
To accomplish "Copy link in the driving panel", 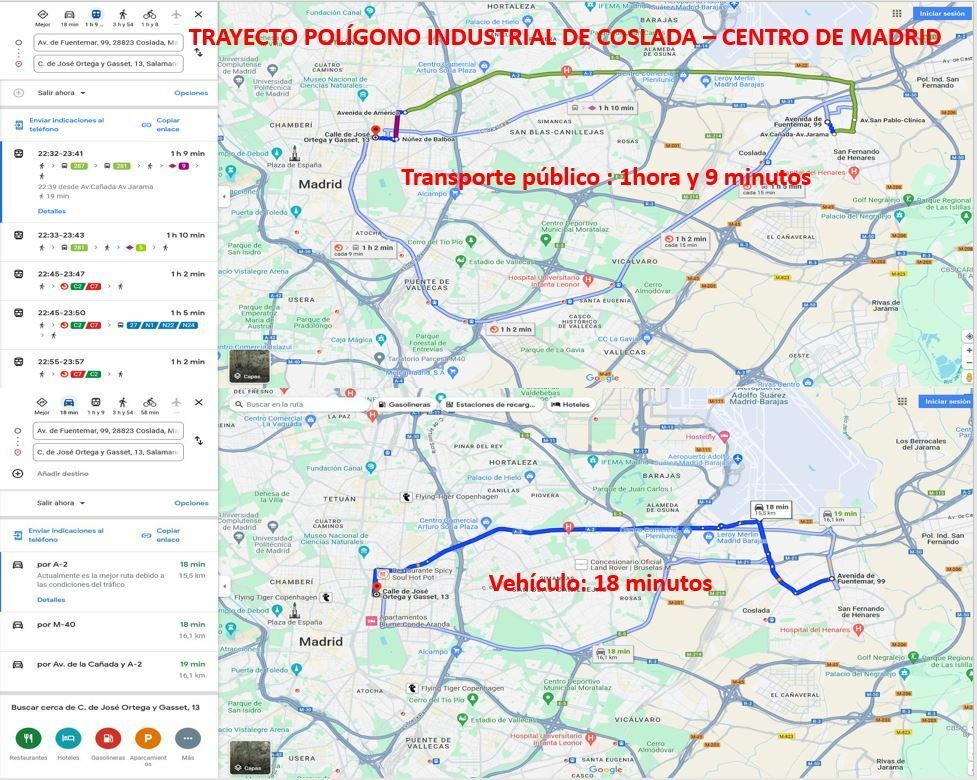I will pyautogui.click(x=161, y=535).
